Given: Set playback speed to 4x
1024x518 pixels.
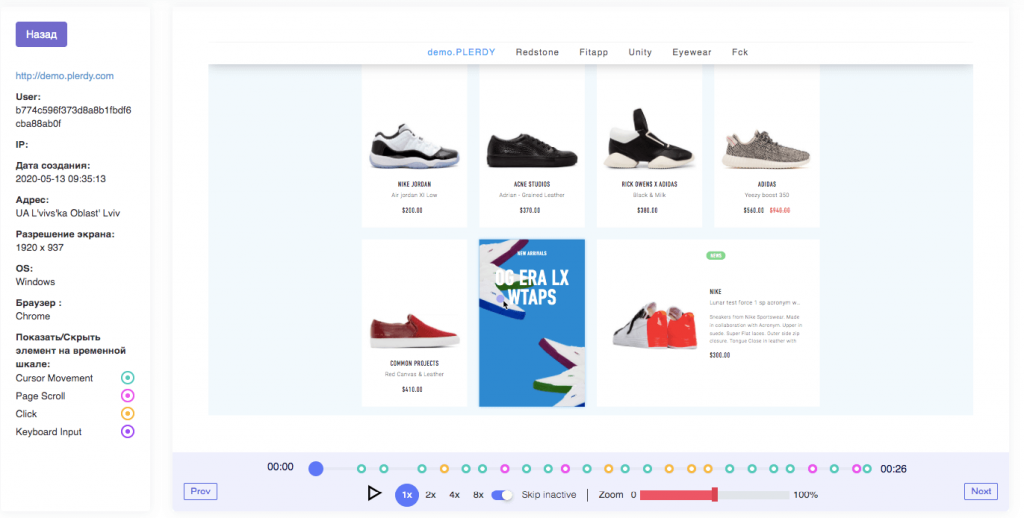Looking at the screenshot, I should click(x=454, y=494).
